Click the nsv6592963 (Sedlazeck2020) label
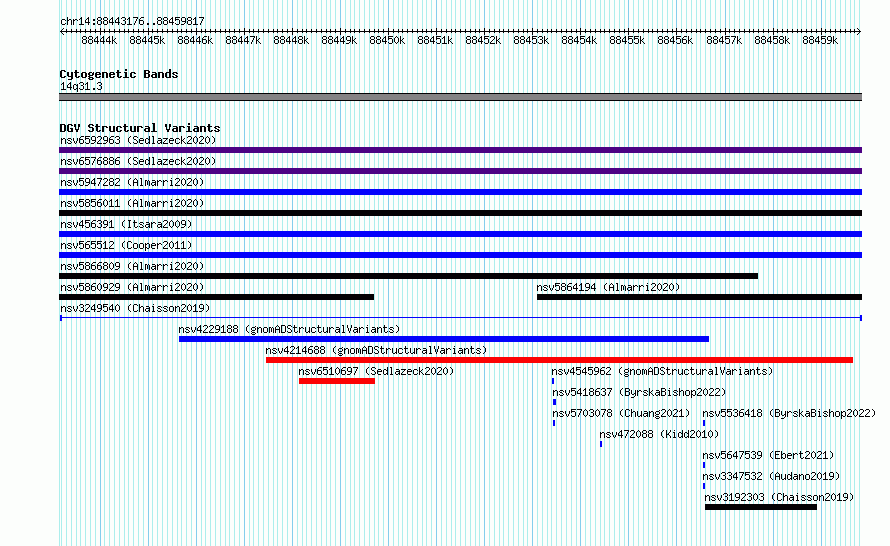This screenshot has height=546, width=890. [x=138, y=140]
